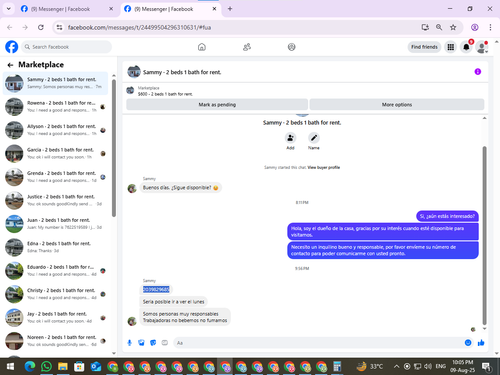Image resolution: width=500 pixels, height=375 pixels.
Task: Click the zoom magnifier icon in address bar
Action: (439, 27)
